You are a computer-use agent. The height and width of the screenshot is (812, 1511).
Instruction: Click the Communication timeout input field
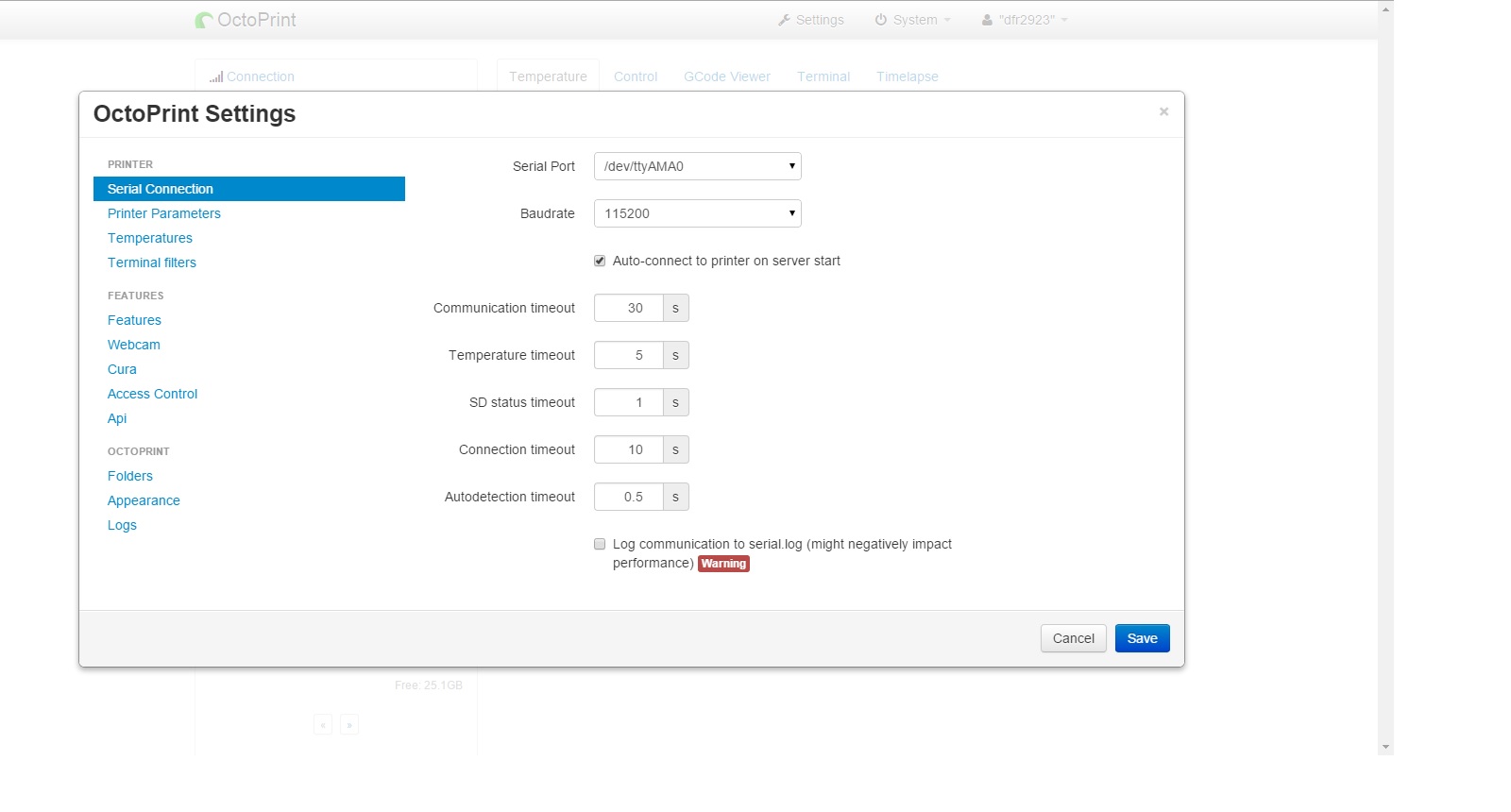tap(629, 308)
